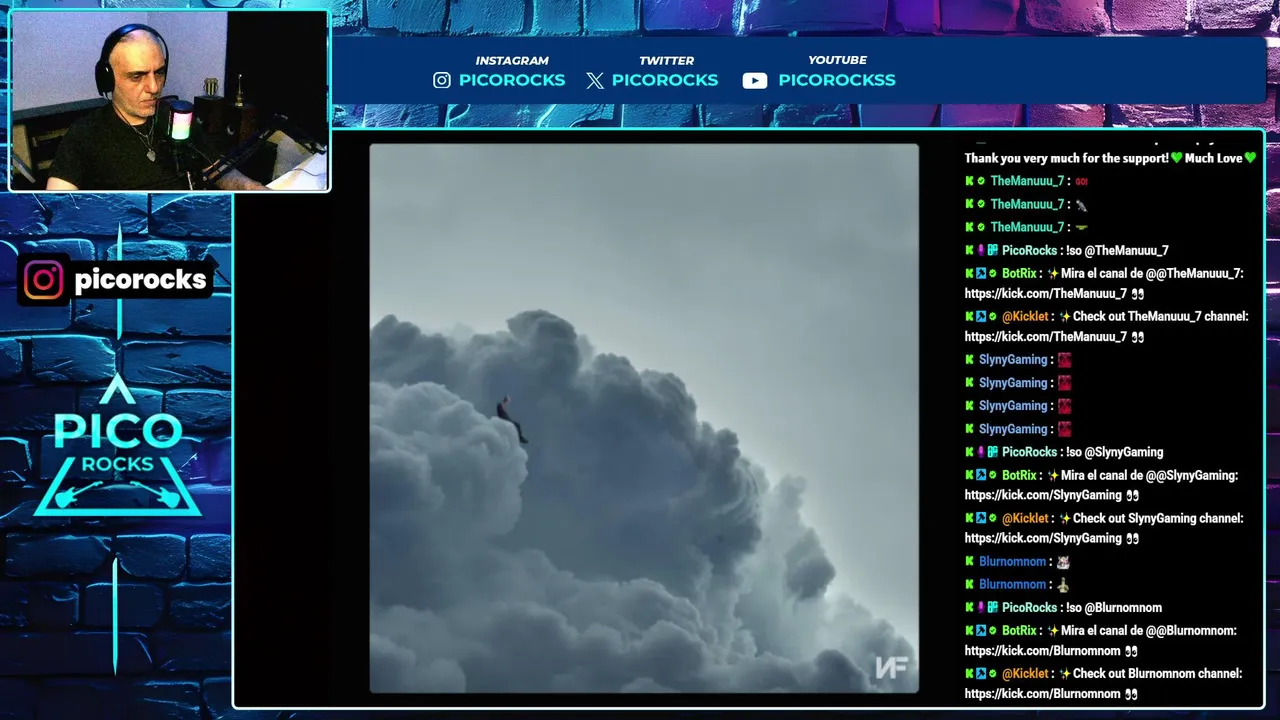Viewport: 1280px width, 720px height.
Task: Open kick.com/SlynyGaming link in BotRix's message
Action: (1043, 495)
